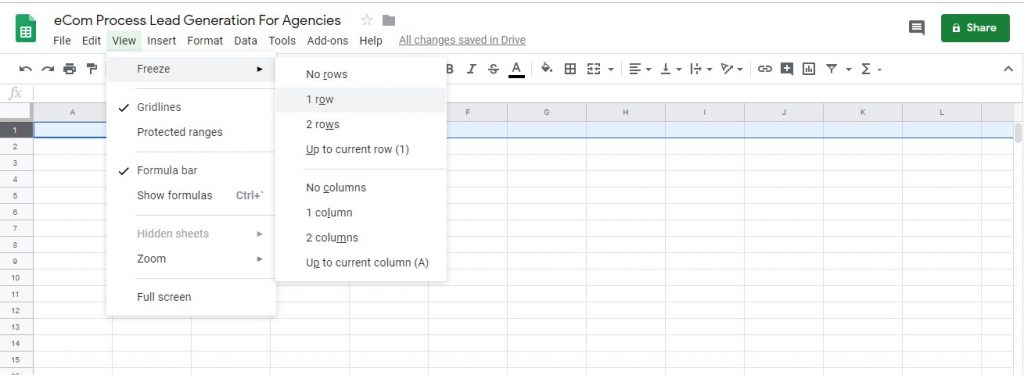Open the filter views dropdown arrow
The height and width of the screenshot is (375, 1024).
[x=848, y=69]
